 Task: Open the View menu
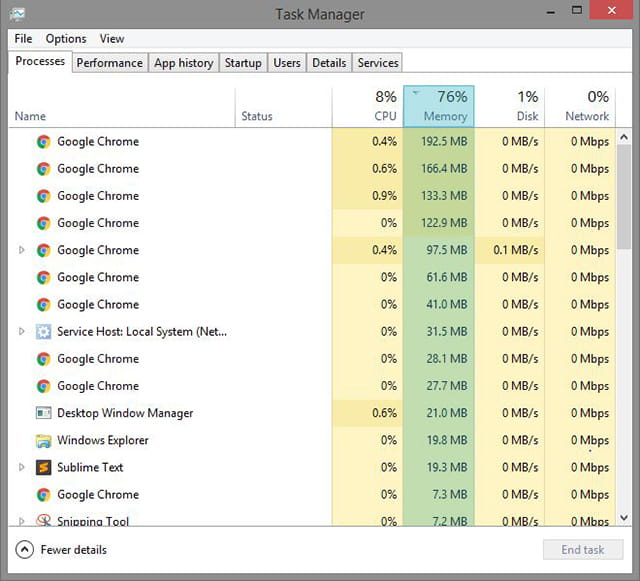coord(112,39)
